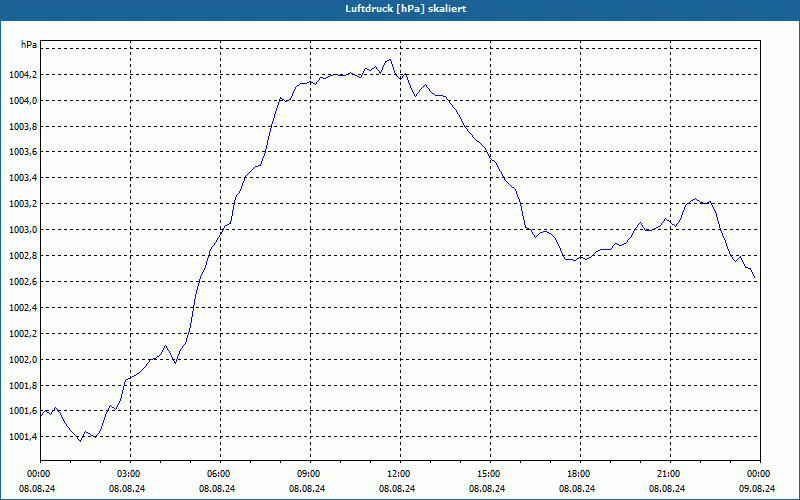Select the y-axis value "1003,0"
The height and width of the screenshot is (500, 800).
[23, 230]
